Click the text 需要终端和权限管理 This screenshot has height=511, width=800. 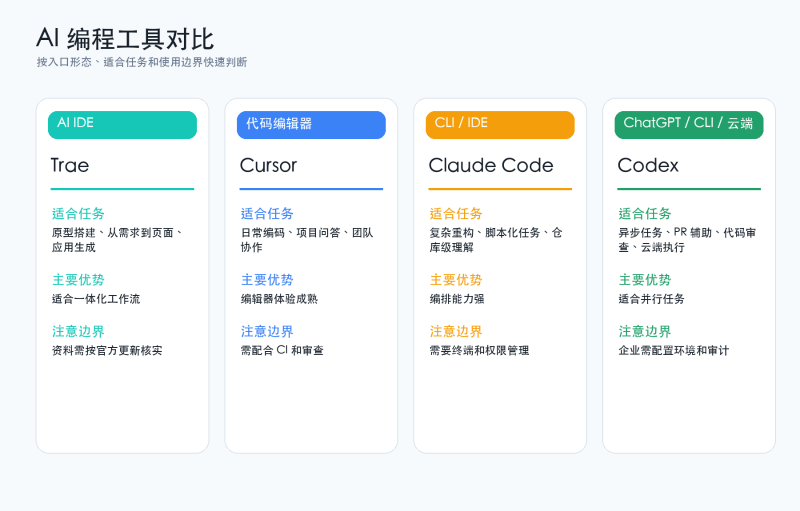point(479,350)
